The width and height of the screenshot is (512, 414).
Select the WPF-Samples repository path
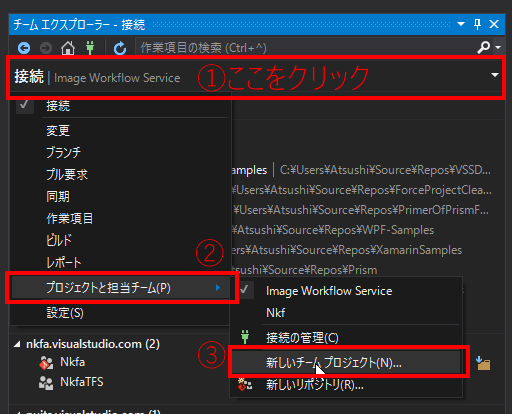coord(333,230)
